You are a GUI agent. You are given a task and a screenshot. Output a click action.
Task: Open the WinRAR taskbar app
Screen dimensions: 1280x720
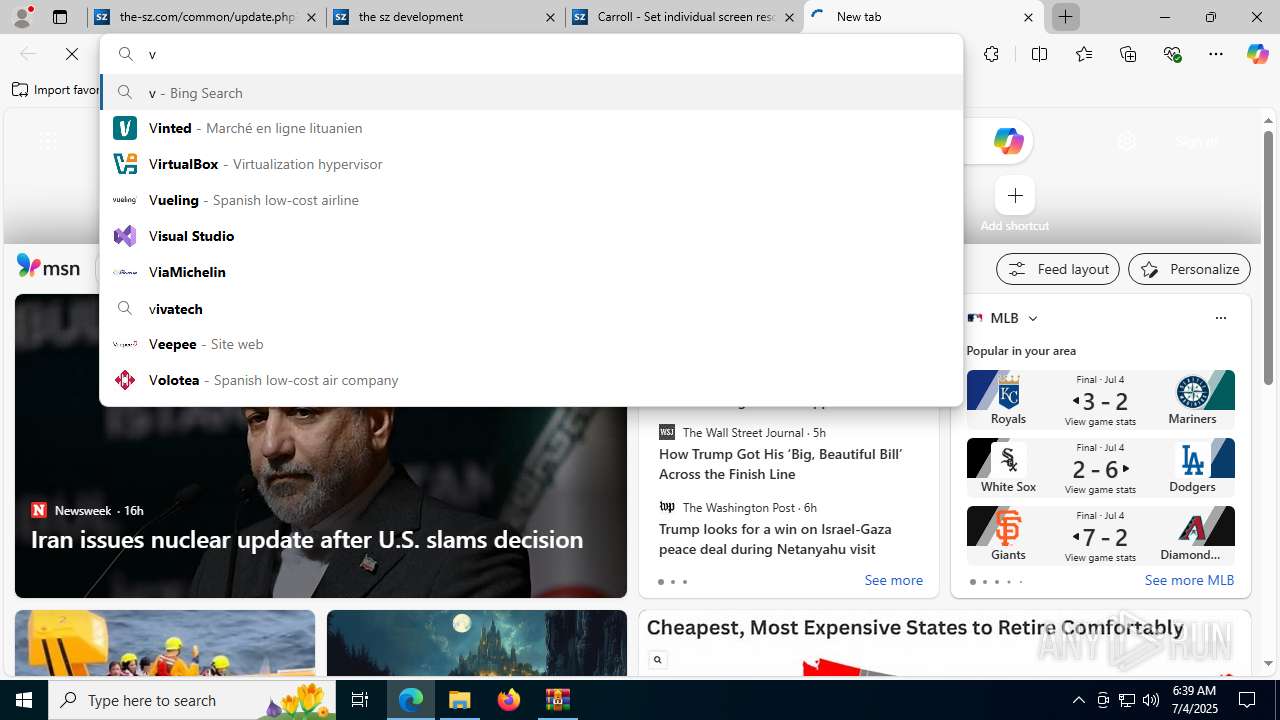(557, 700)
